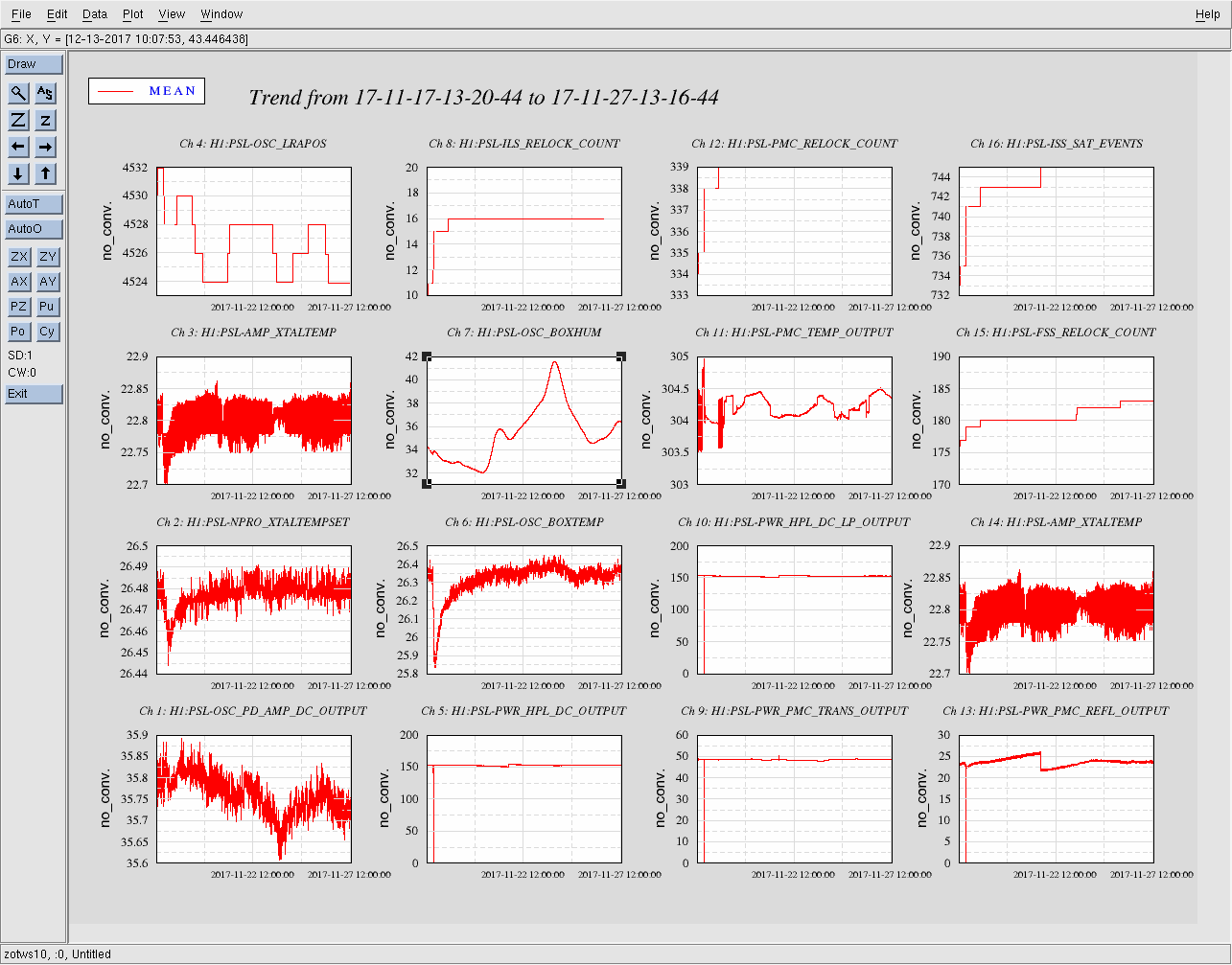The image size is (1232, 965).
Task: Select the magnifier zoom tool
Action: (18, 93)
